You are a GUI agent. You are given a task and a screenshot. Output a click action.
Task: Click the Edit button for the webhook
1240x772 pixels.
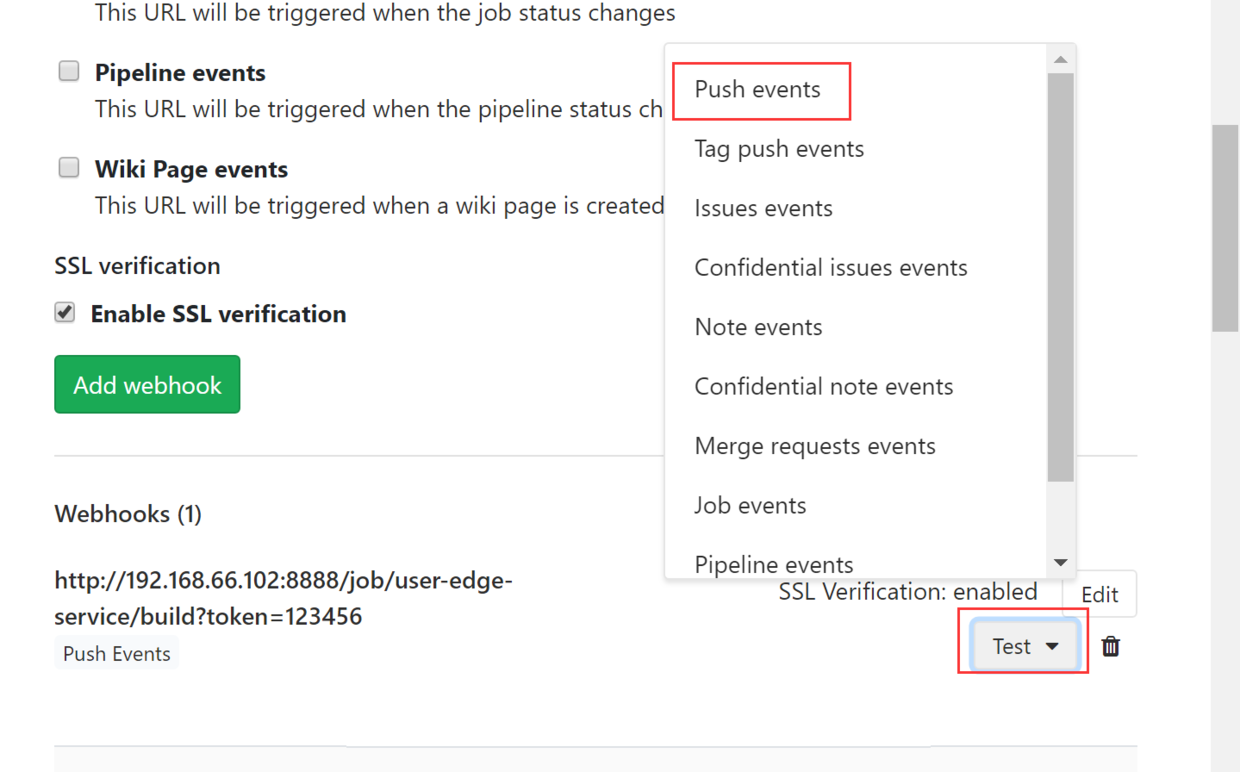(x=1100, y=593)
